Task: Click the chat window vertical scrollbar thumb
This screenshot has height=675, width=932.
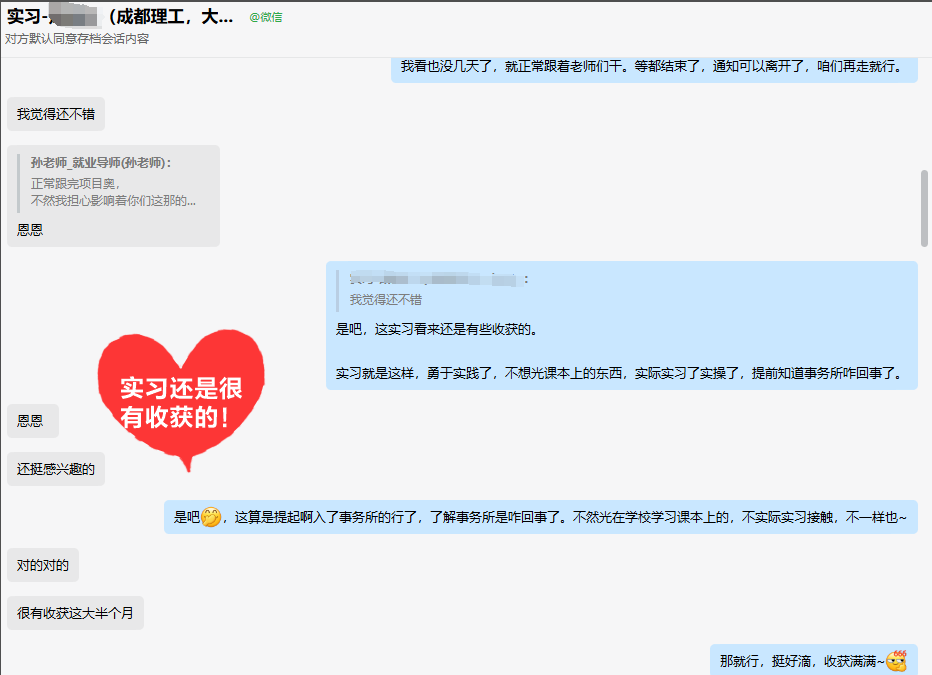Action: [924, 208]
